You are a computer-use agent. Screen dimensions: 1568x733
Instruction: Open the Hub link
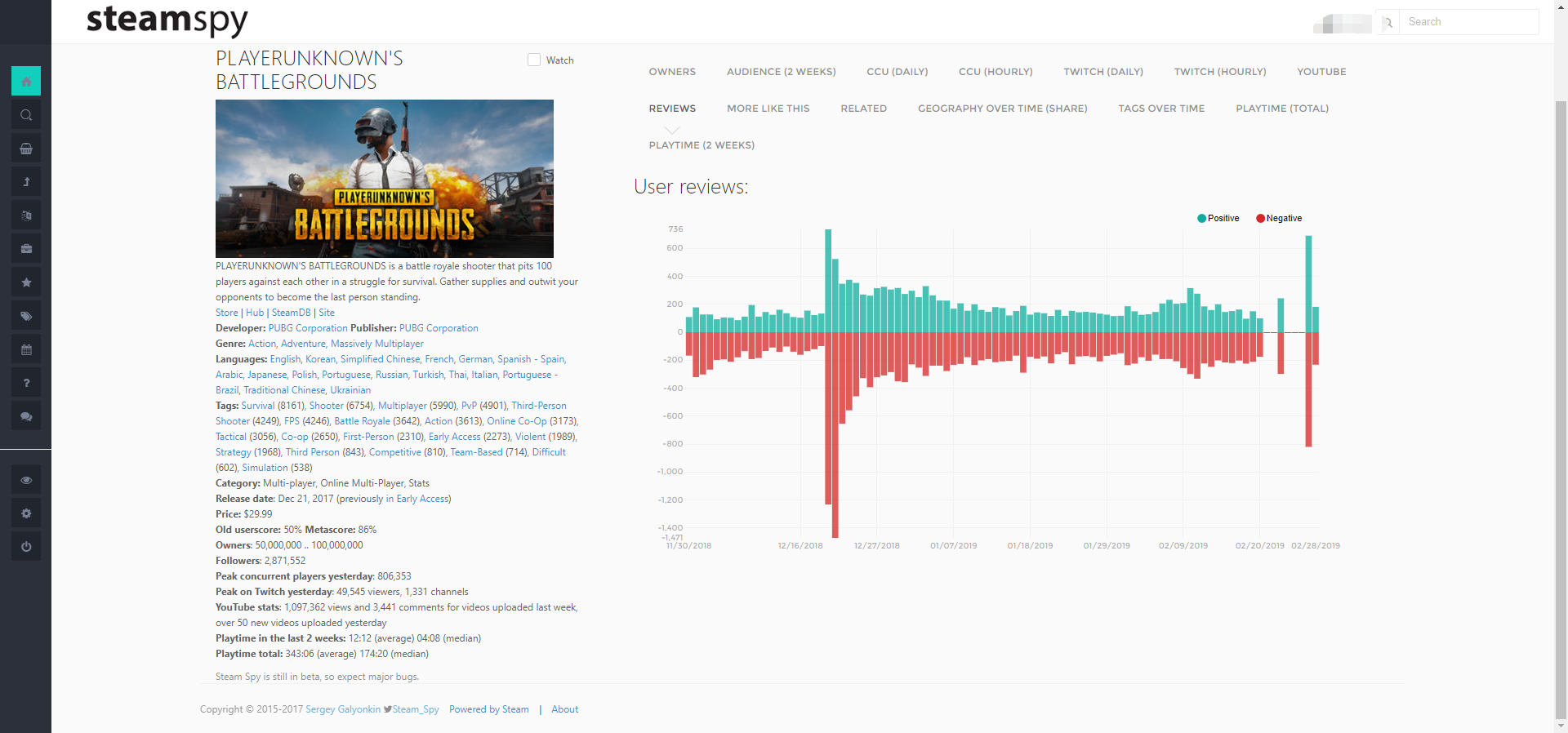tap(255, 313)
